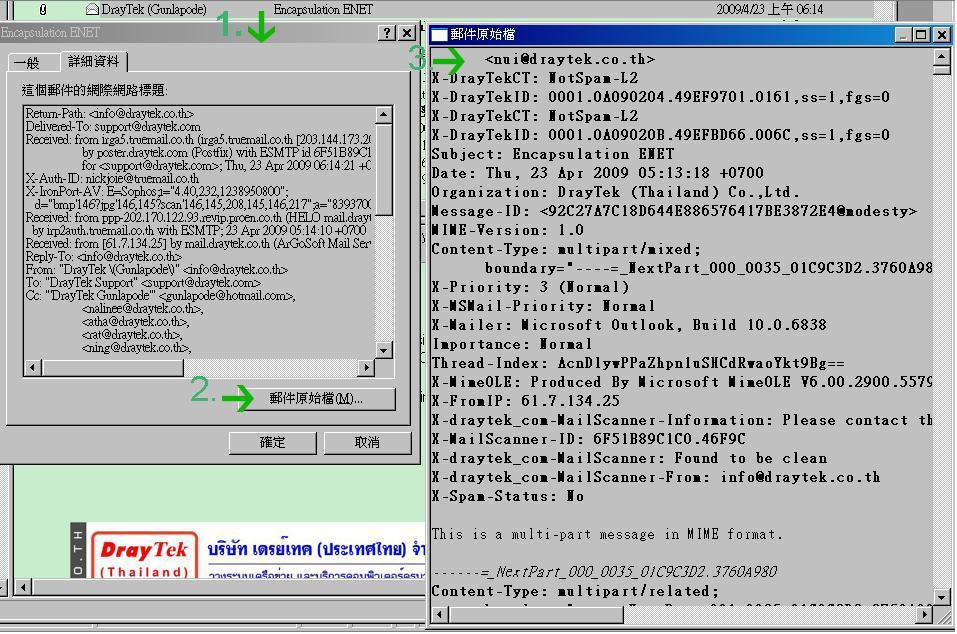Click left arrow of headers box horizontal scrollbar
The height and width of the screenshot is (634, 957).
33,367
